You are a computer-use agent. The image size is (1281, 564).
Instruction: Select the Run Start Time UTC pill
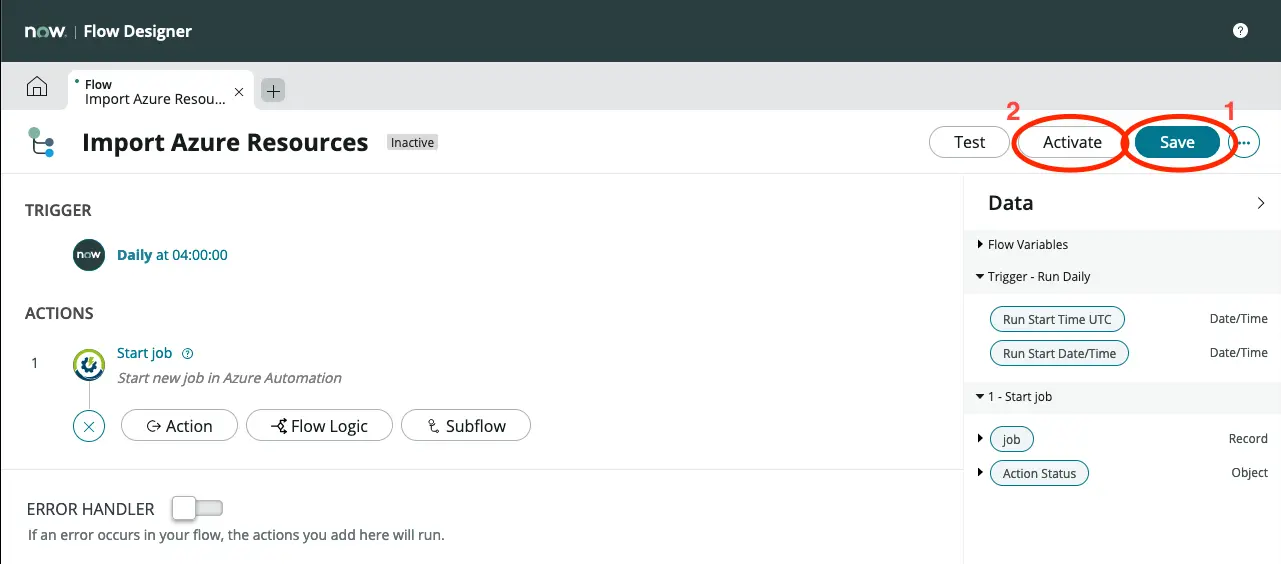[x=1057, y=319]
